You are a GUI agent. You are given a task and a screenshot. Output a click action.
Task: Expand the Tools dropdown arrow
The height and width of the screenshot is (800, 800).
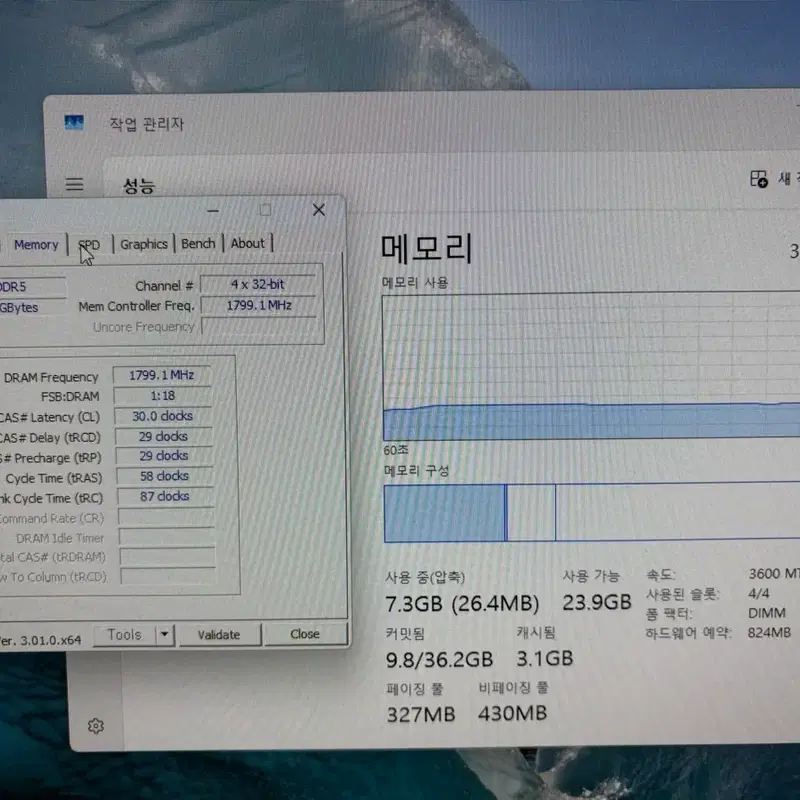click(x=165, y=634)
